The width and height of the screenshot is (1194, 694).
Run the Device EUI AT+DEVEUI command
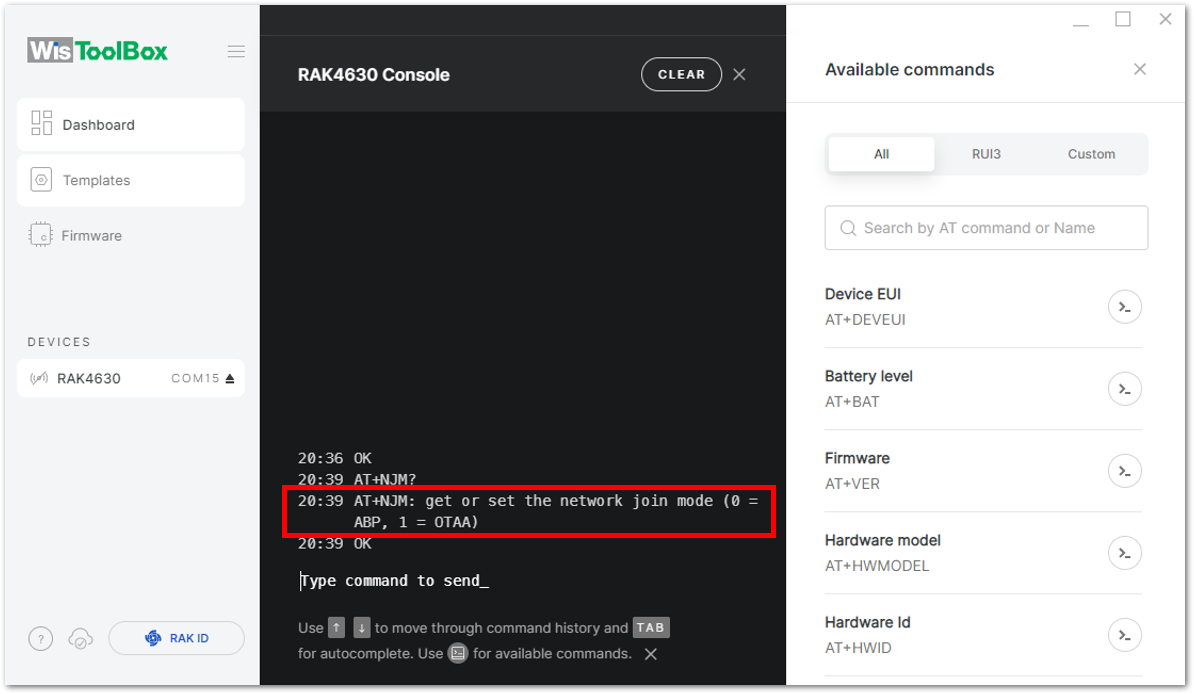[1125, 307]
